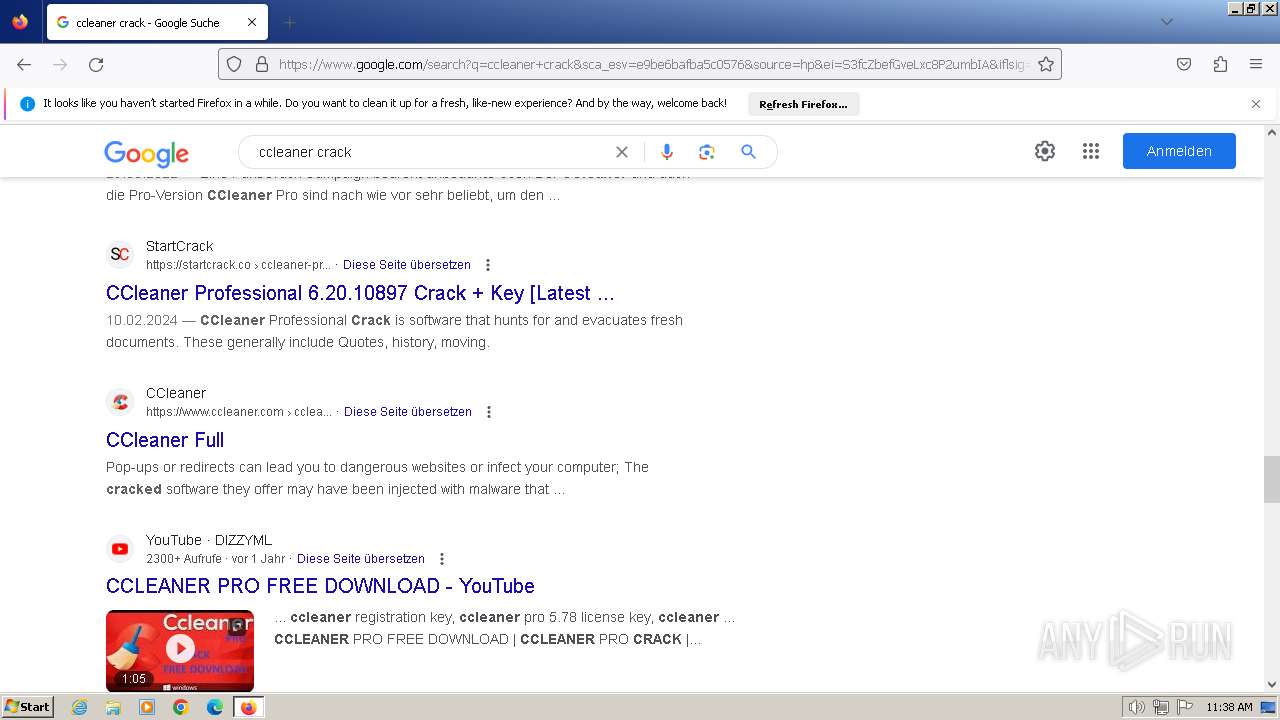Open the Extensions puzzle icon
This screenshot has width=1280, height=720.
tap(1220, 64)
